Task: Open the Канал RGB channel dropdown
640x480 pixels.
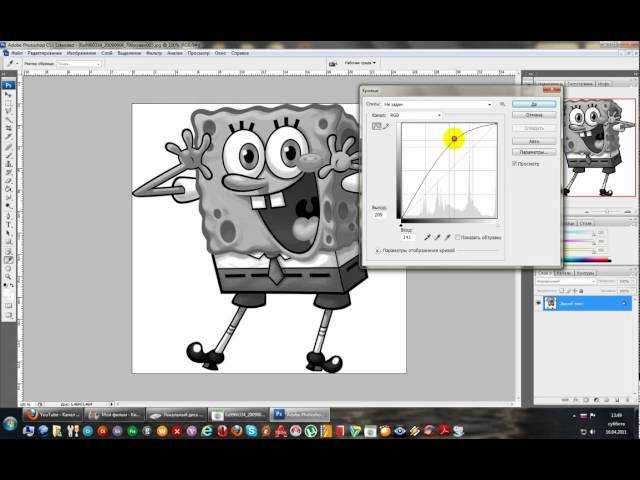Action: pyautogui.click(x=416, y=115)
